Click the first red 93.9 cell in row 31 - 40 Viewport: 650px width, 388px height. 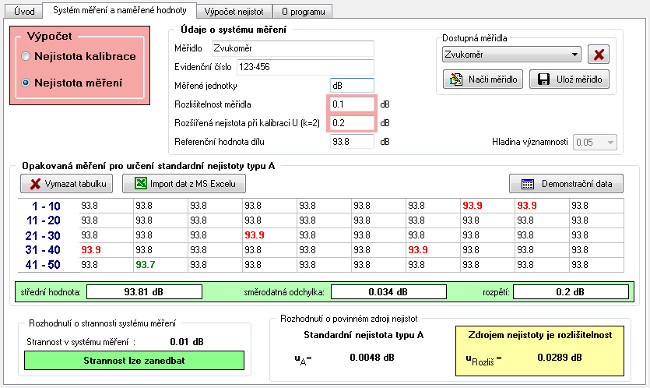(106, 250)
